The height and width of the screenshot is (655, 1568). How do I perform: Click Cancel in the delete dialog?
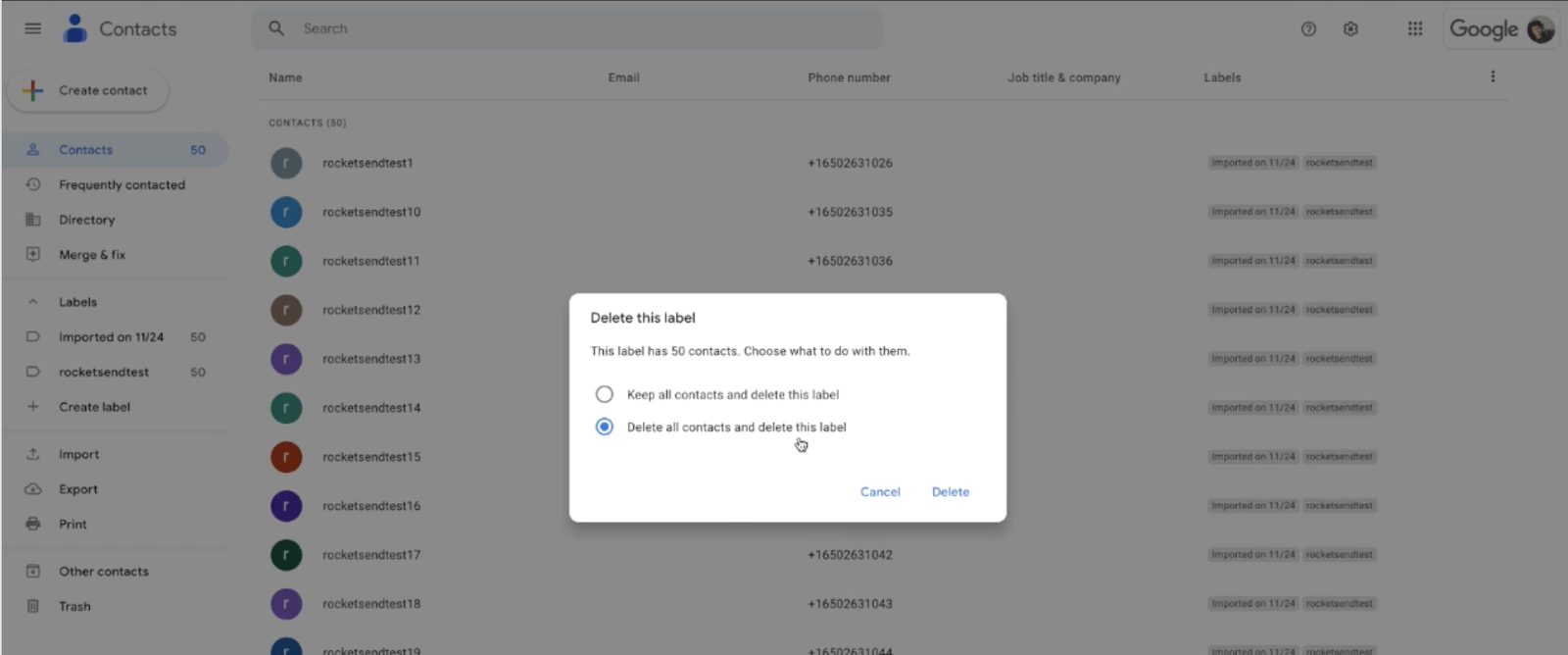[x=880, y=492]
